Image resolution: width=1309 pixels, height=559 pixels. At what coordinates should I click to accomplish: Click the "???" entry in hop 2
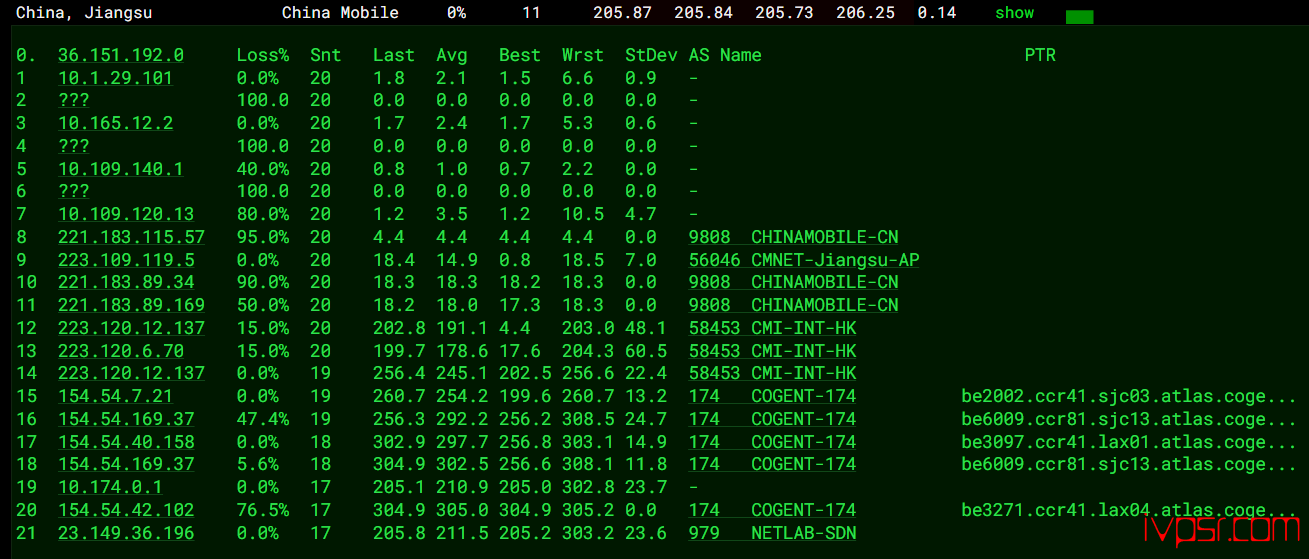pos(74,100)
